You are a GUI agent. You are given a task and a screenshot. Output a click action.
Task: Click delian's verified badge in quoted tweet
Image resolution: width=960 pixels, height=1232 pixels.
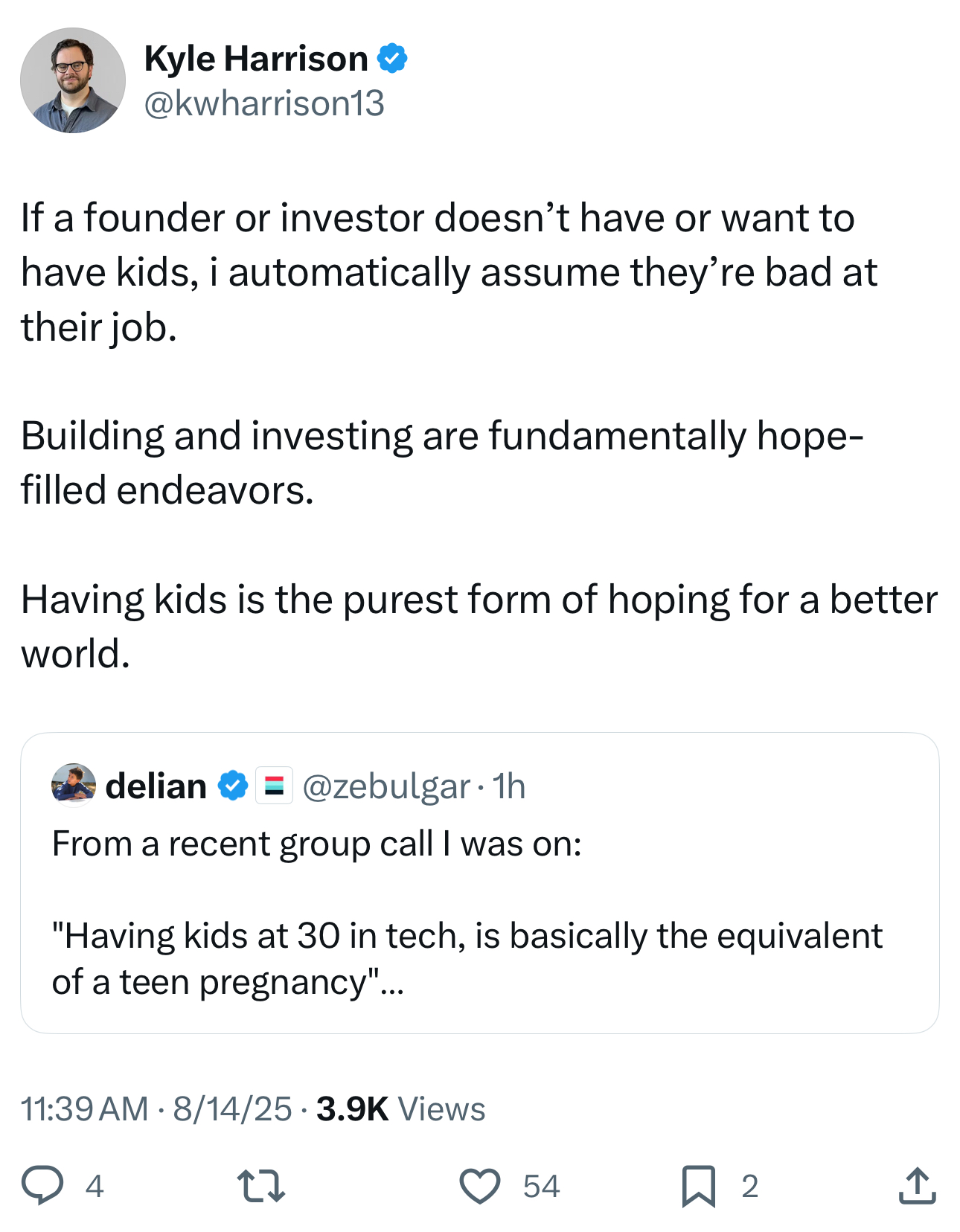tap(231, 786)
